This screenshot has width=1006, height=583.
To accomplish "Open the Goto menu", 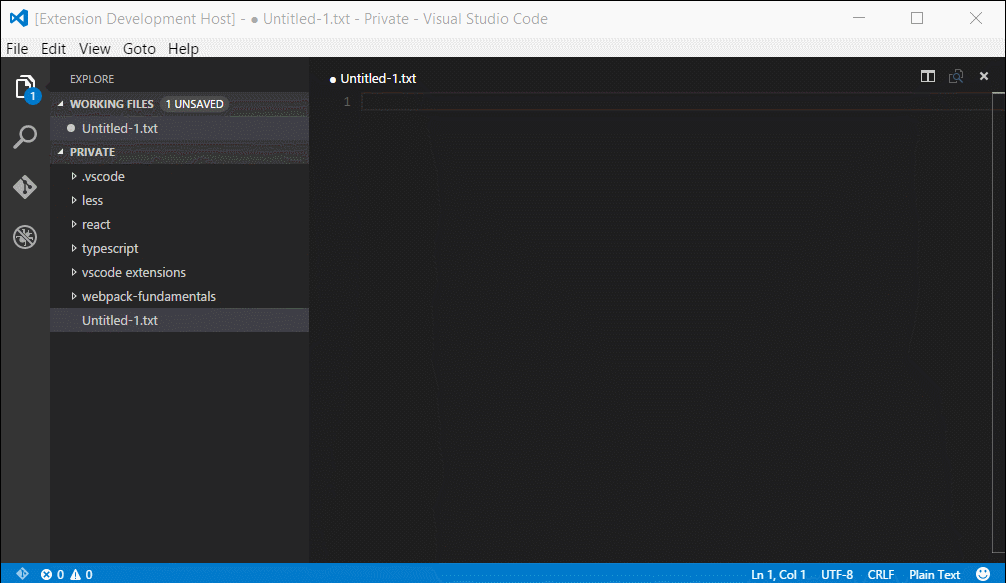I will [x=139, y=48].
